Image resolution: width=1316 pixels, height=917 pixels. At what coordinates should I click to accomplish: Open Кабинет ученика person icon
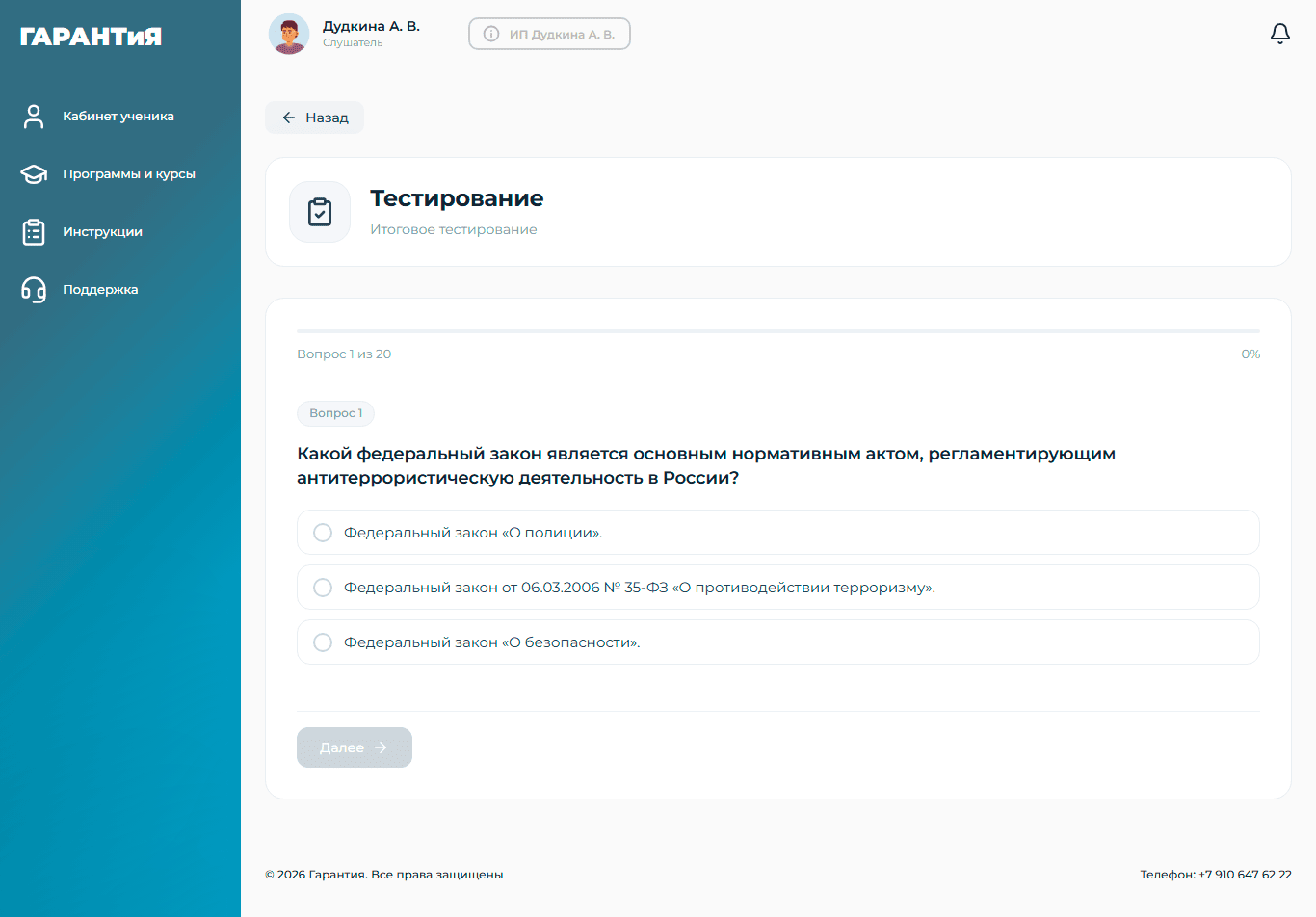[x=34, y=117]
